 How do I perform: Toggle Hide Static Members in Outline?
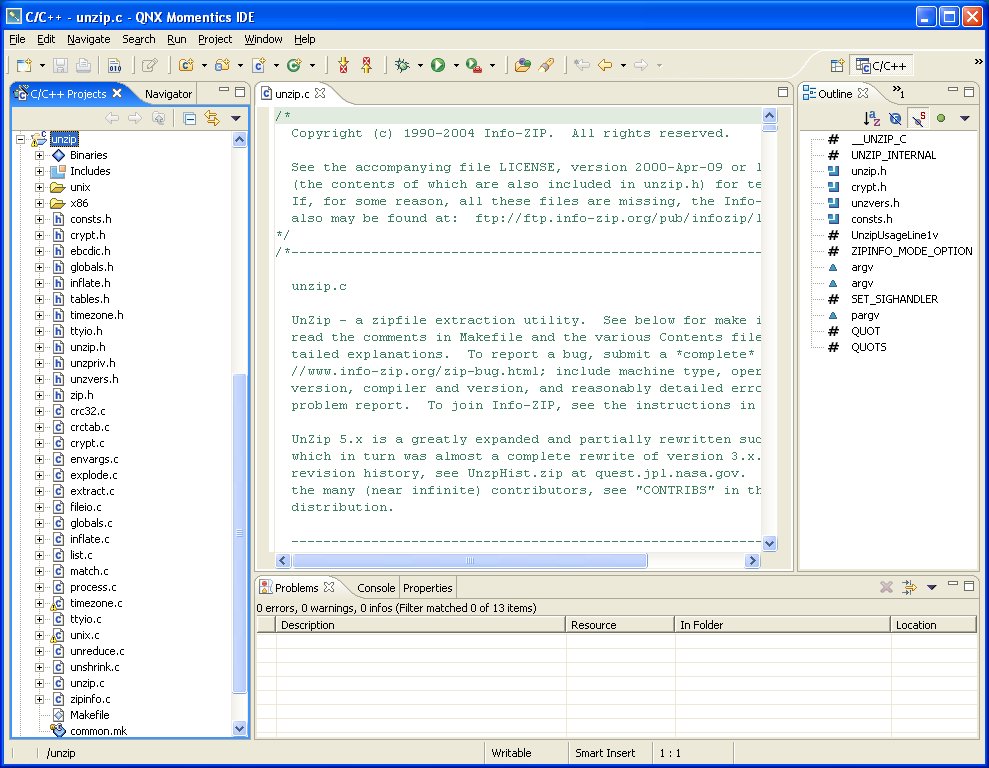918,119
